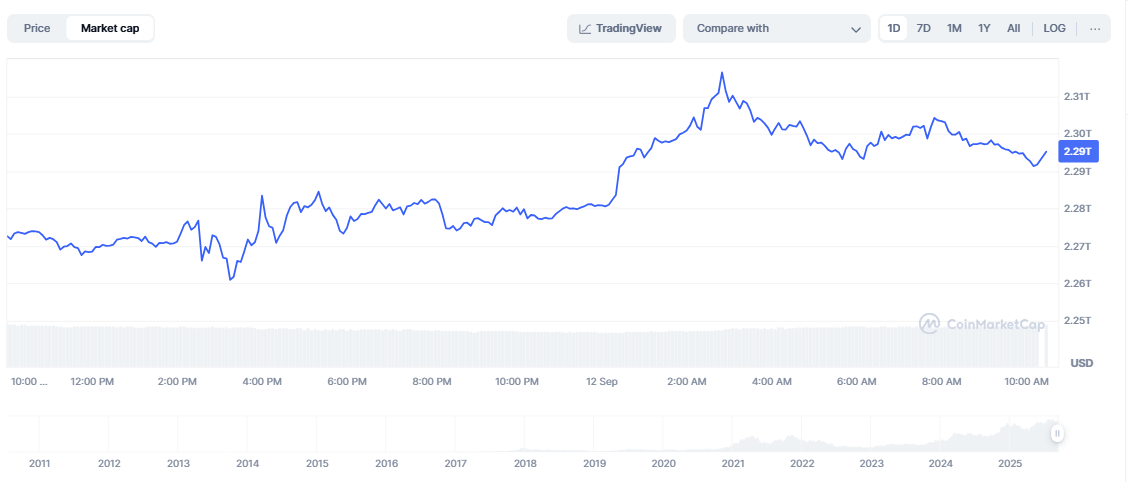
Task: Click the USD currency label
Action: point(1081,363)
